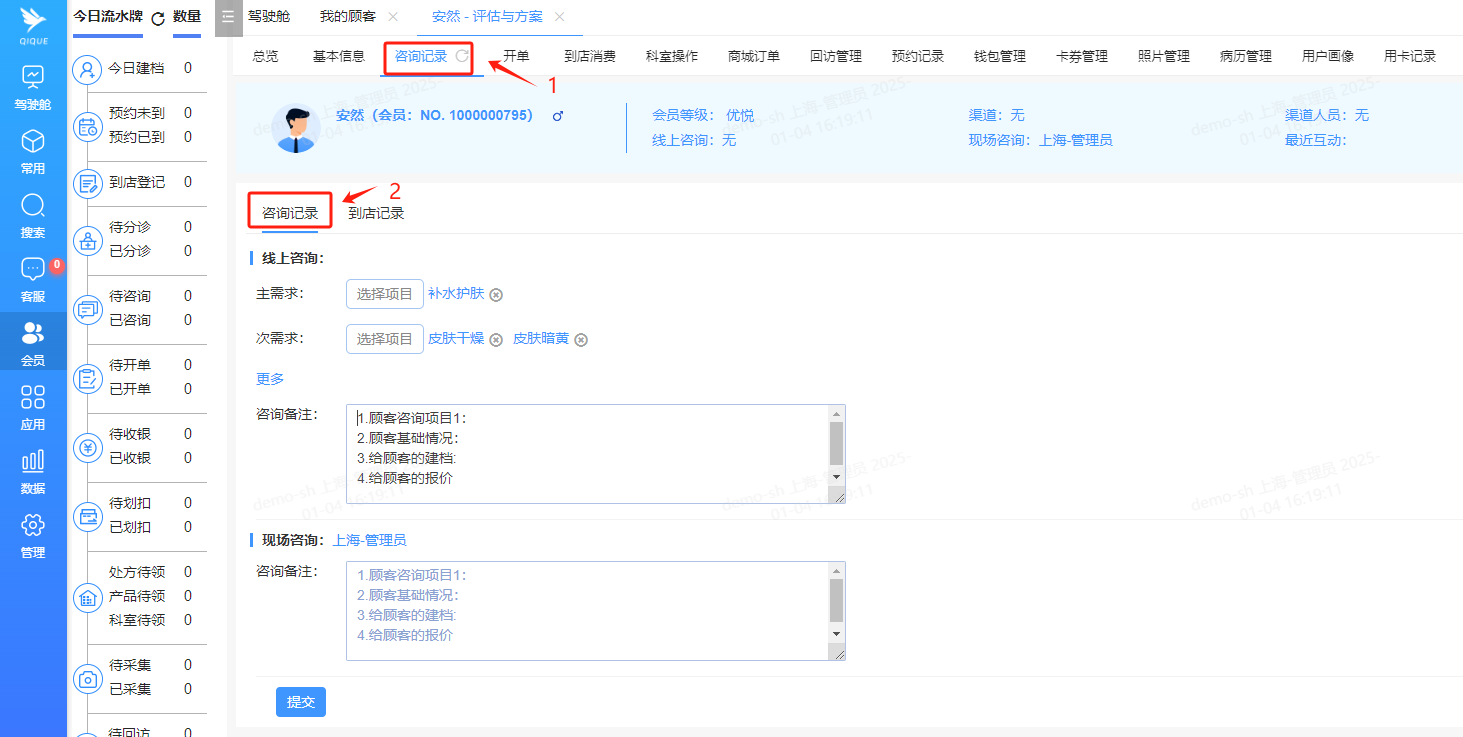Select the 常用 sidebar icon

coord(33,150)
